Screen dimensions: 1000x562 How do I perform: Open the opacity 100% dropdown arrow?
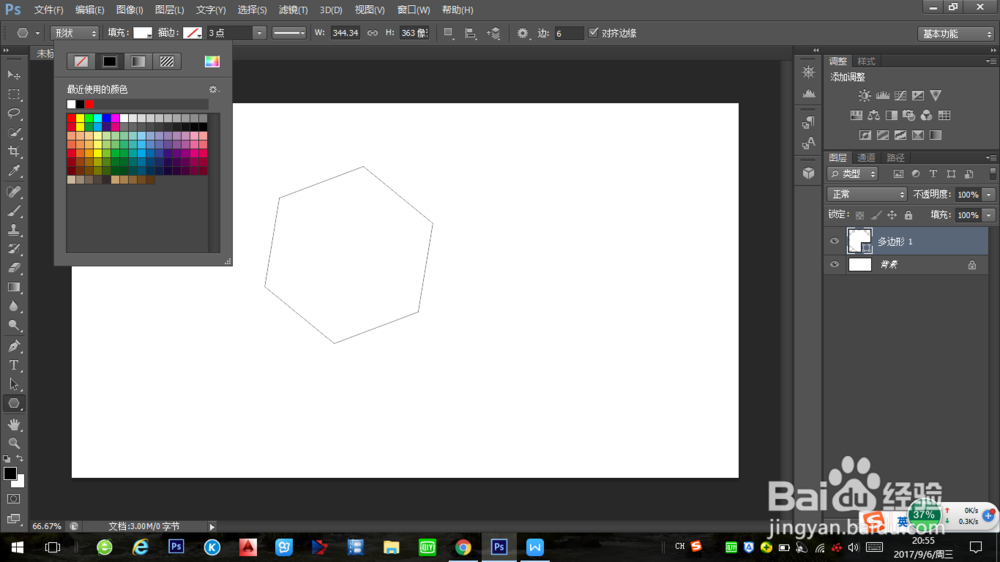[989, 194]
